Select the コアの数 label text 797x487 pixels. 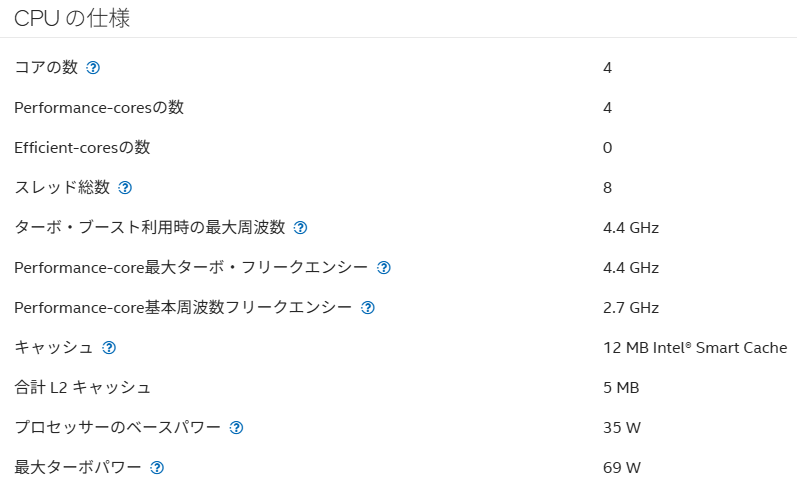click(46, 67)
